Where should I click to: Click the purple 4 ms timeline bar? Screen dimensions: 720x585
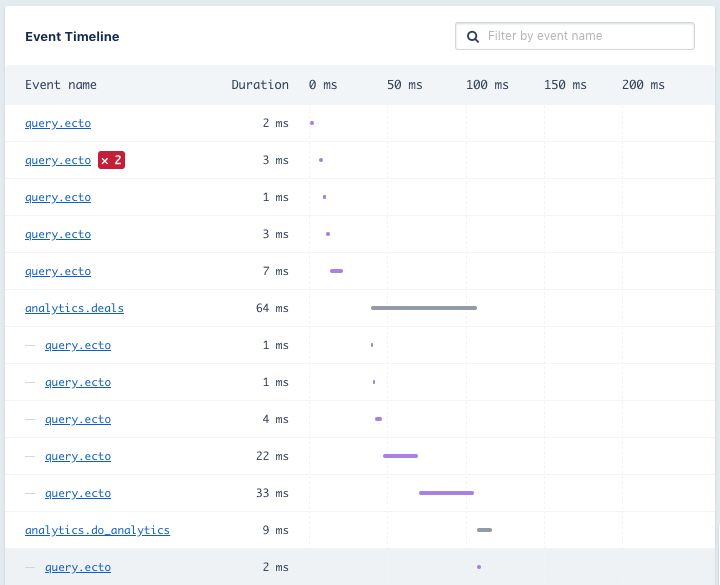(x=378, y=419)
